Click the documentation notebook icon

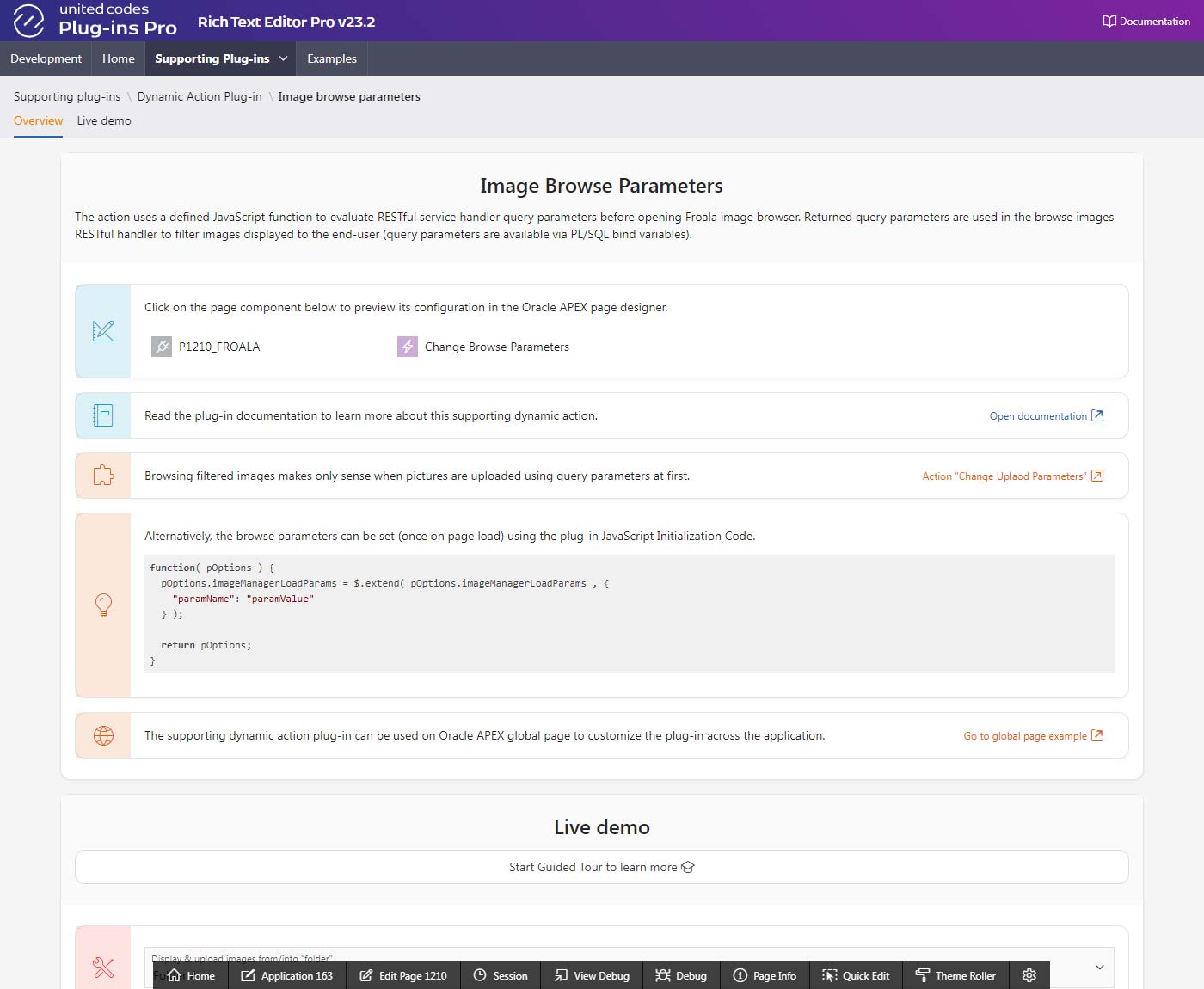click(x=103, y=415)
